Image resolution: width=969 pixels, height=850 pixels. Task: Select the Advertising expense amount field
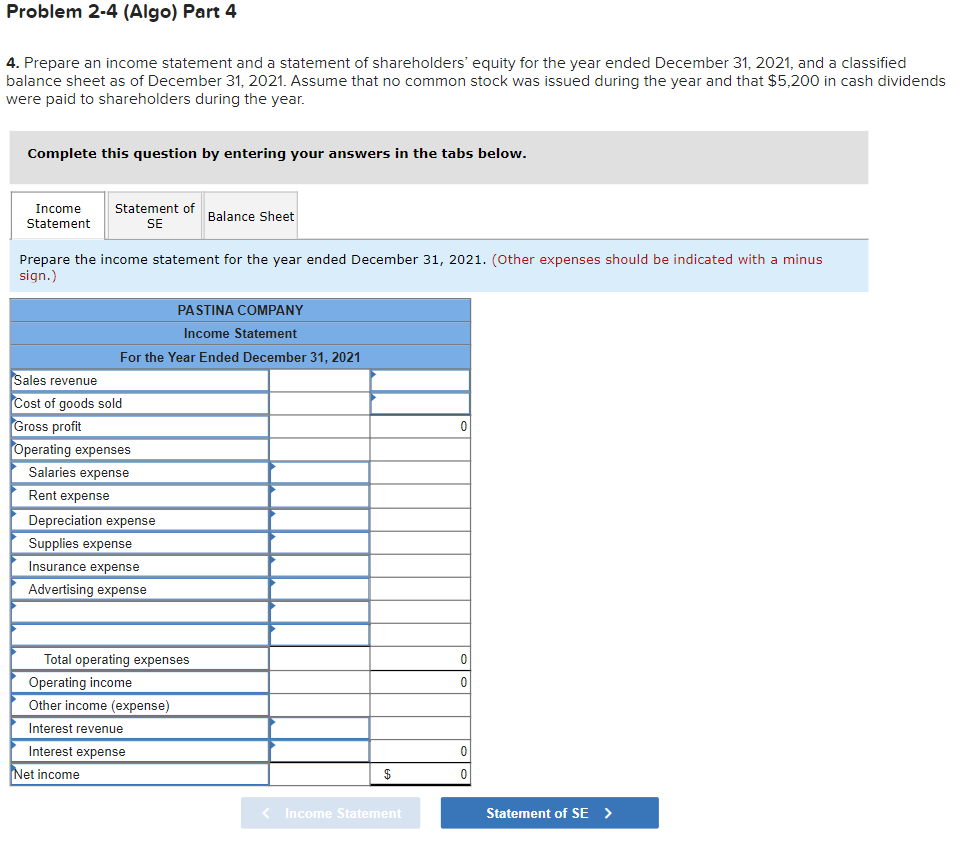(x=318, y=588)
